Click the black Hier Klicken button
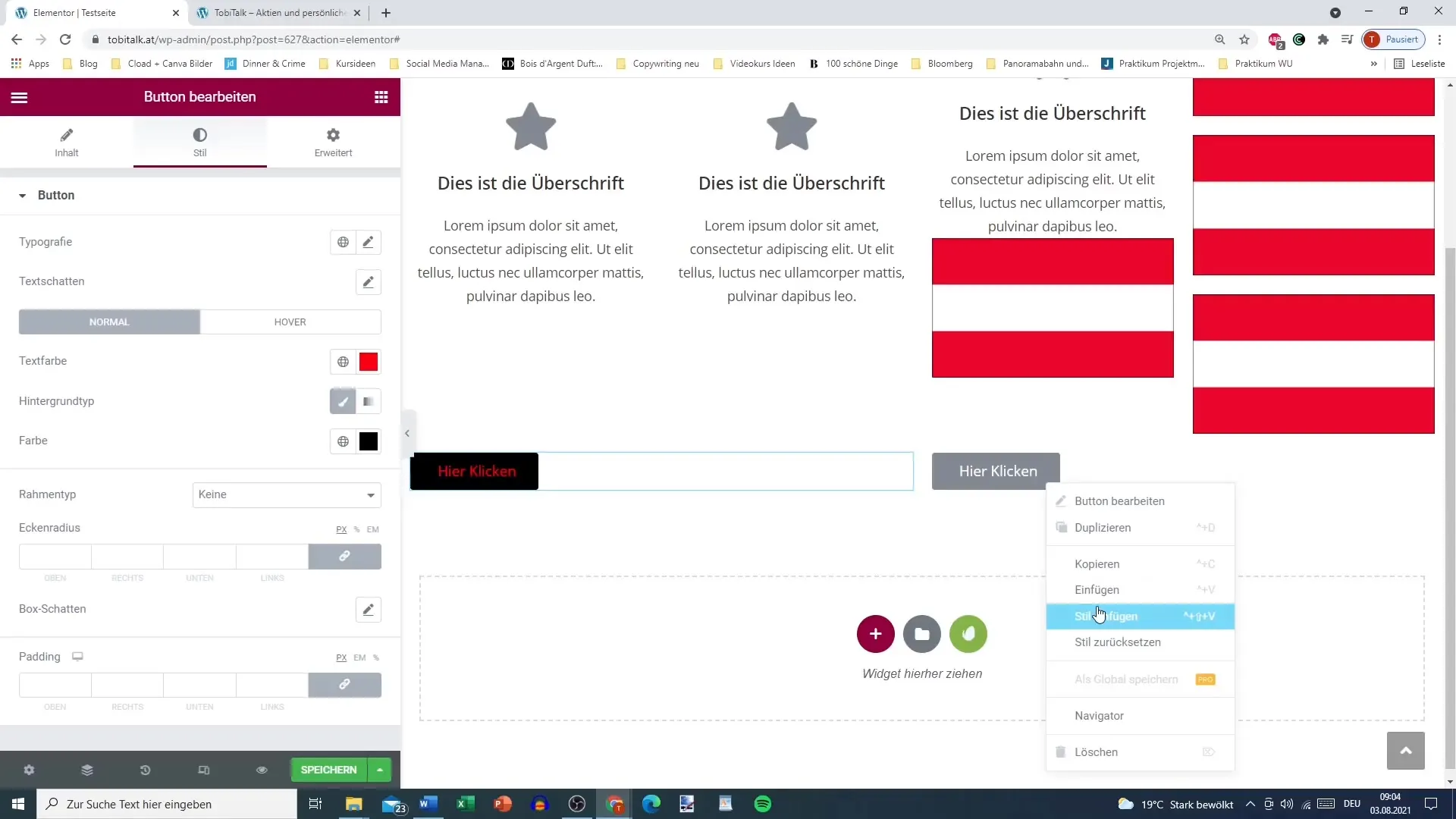 click(475, 472)
